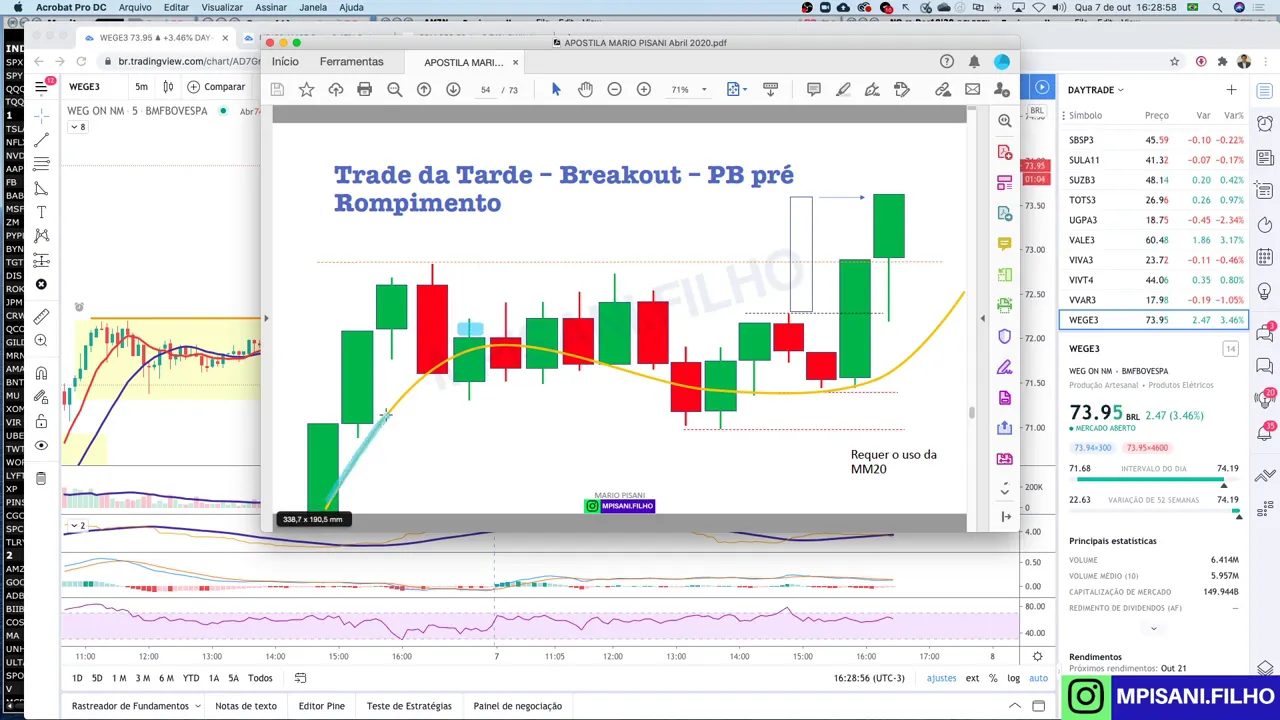Select the Todos time range
Image resolution: width=1280 pixels, height=720 pixels.
[x=260, y=678]
